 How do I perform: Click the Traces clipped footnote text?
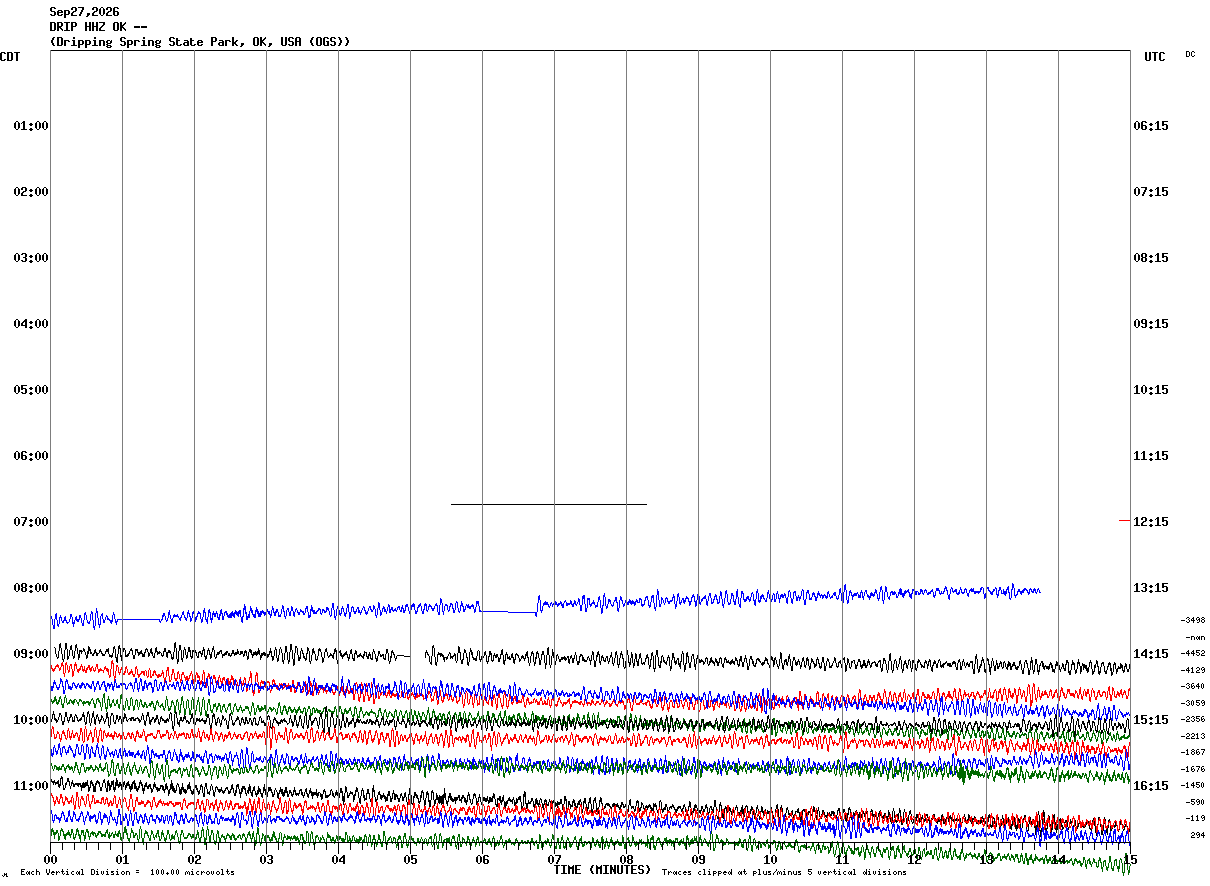click(784, 872)
